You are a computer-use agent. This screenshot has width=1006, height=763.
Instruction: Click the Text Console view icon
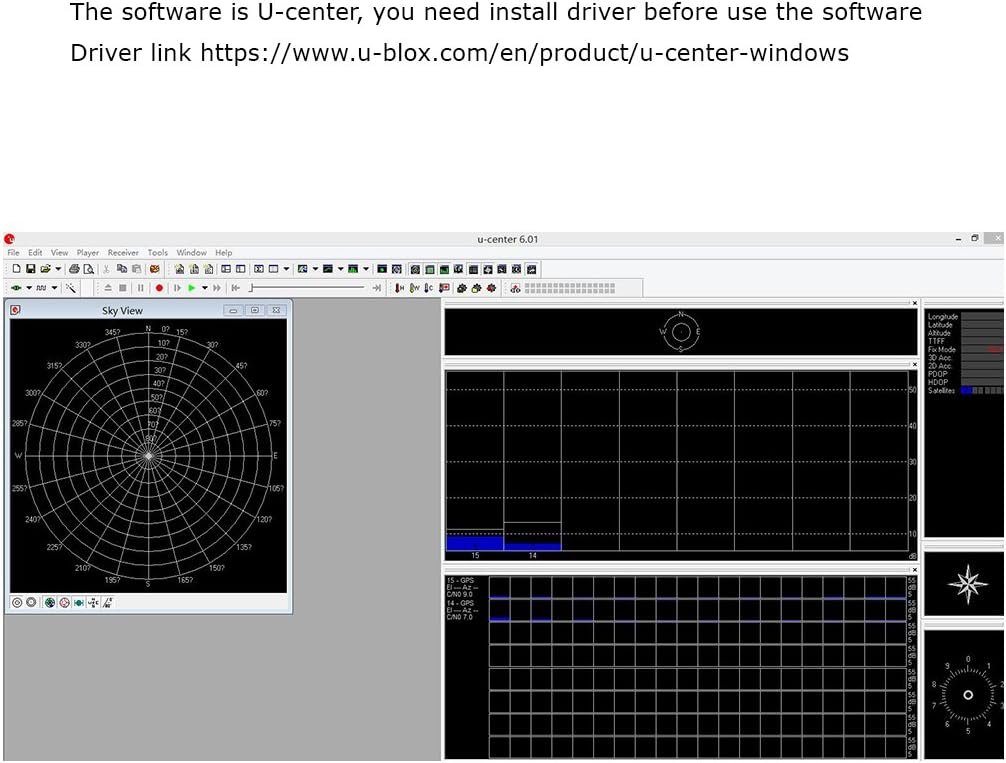click(x=273, y=269)
